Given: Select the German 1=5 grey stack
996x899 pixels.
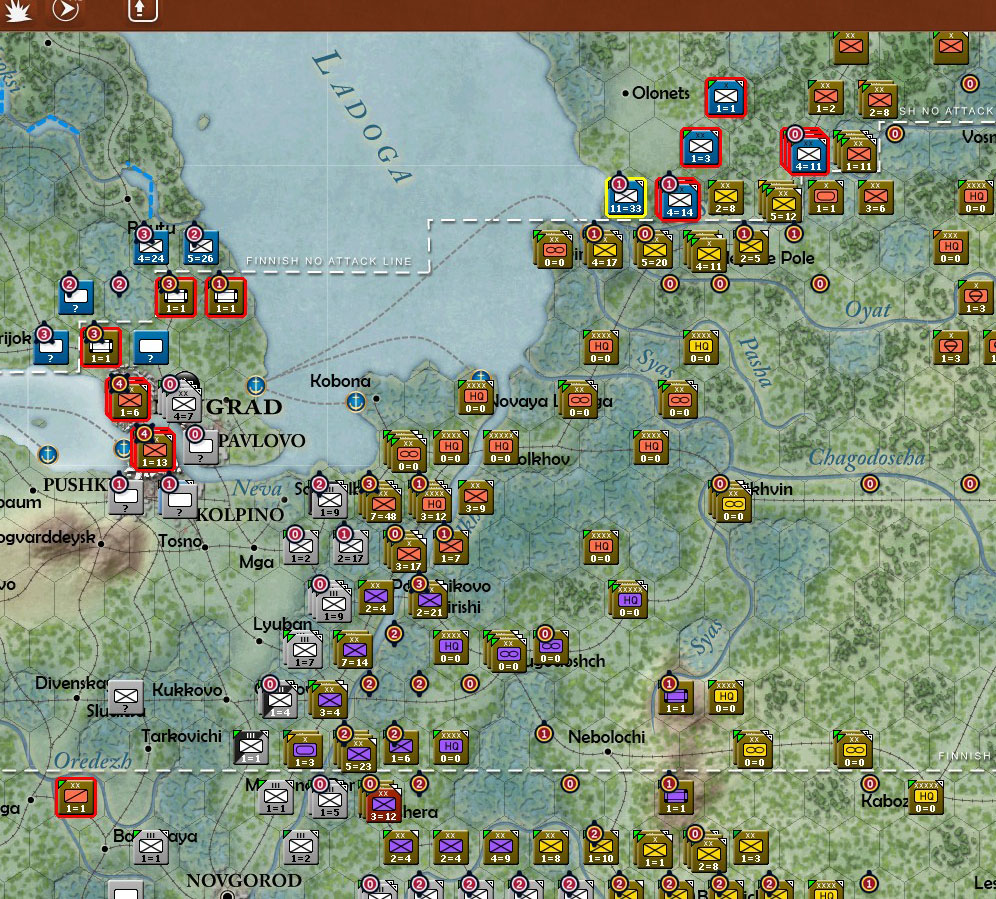Looking at the screenshot, I should [x=329, y=801].
